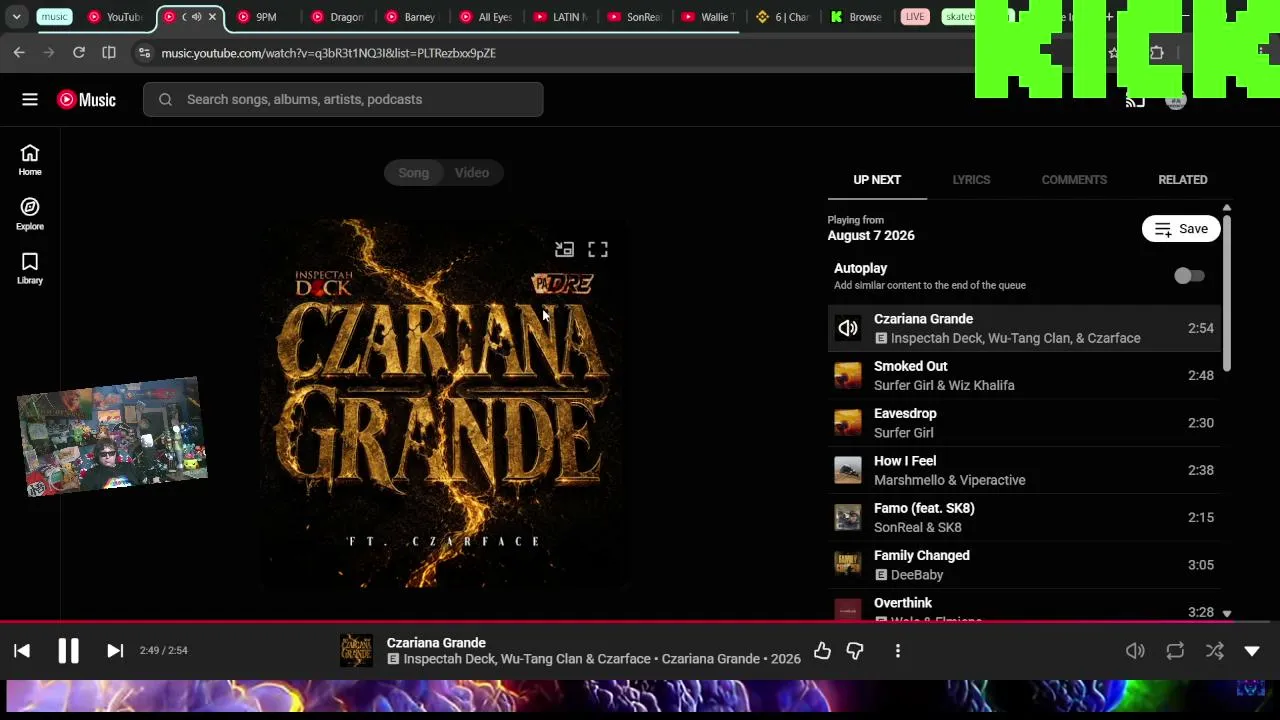Switch to the LATIN browser tab
The width and height of the screenshot is (1280, 720).
click(562, 17)
